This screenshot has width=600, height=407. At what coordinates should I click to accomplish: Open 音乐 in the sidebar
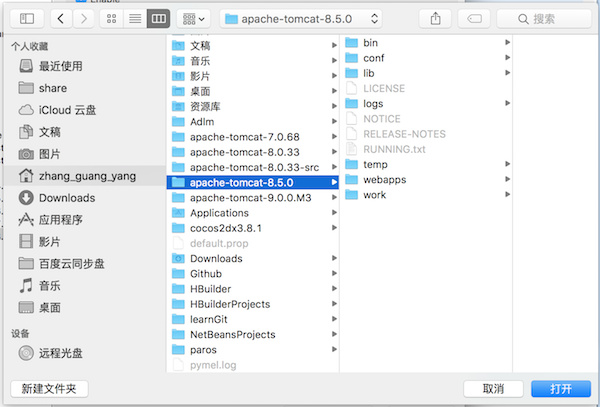coord(84,286)
